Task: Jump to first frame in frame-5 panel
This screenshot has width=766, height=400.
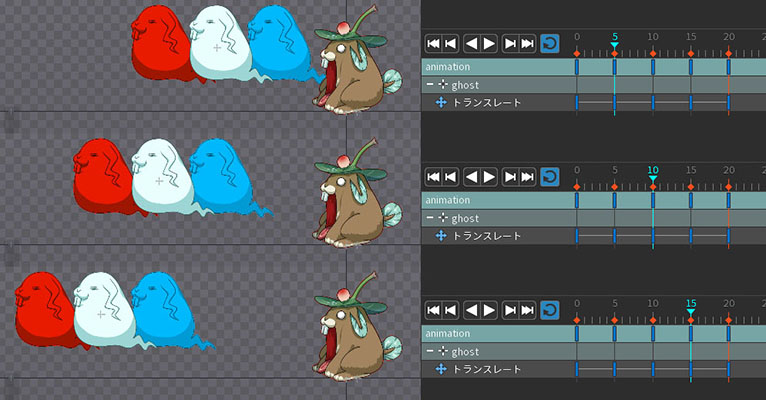Action: click(433, 43)
